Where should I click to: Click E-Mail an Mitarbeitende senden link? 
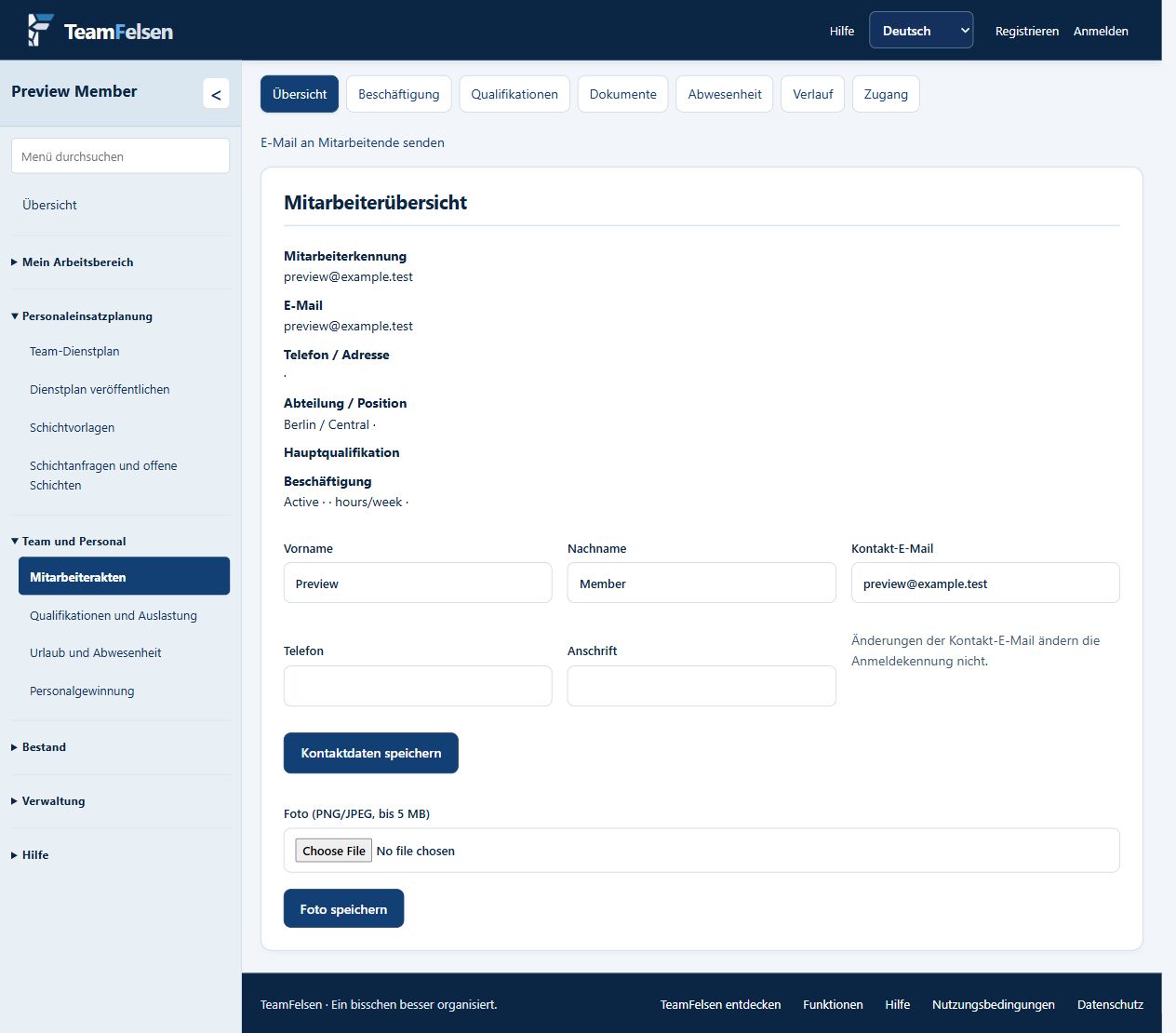point(353,142)
